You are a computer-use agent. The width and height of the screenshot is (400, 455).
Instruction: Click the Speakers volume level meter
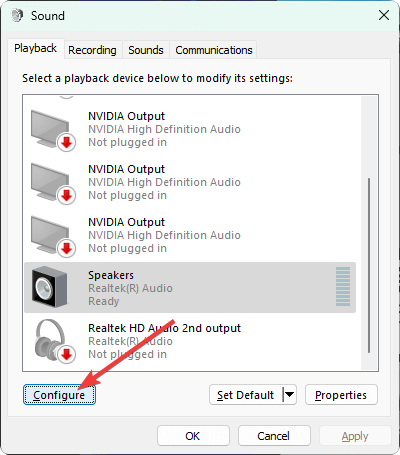click(x=343, y=287)
